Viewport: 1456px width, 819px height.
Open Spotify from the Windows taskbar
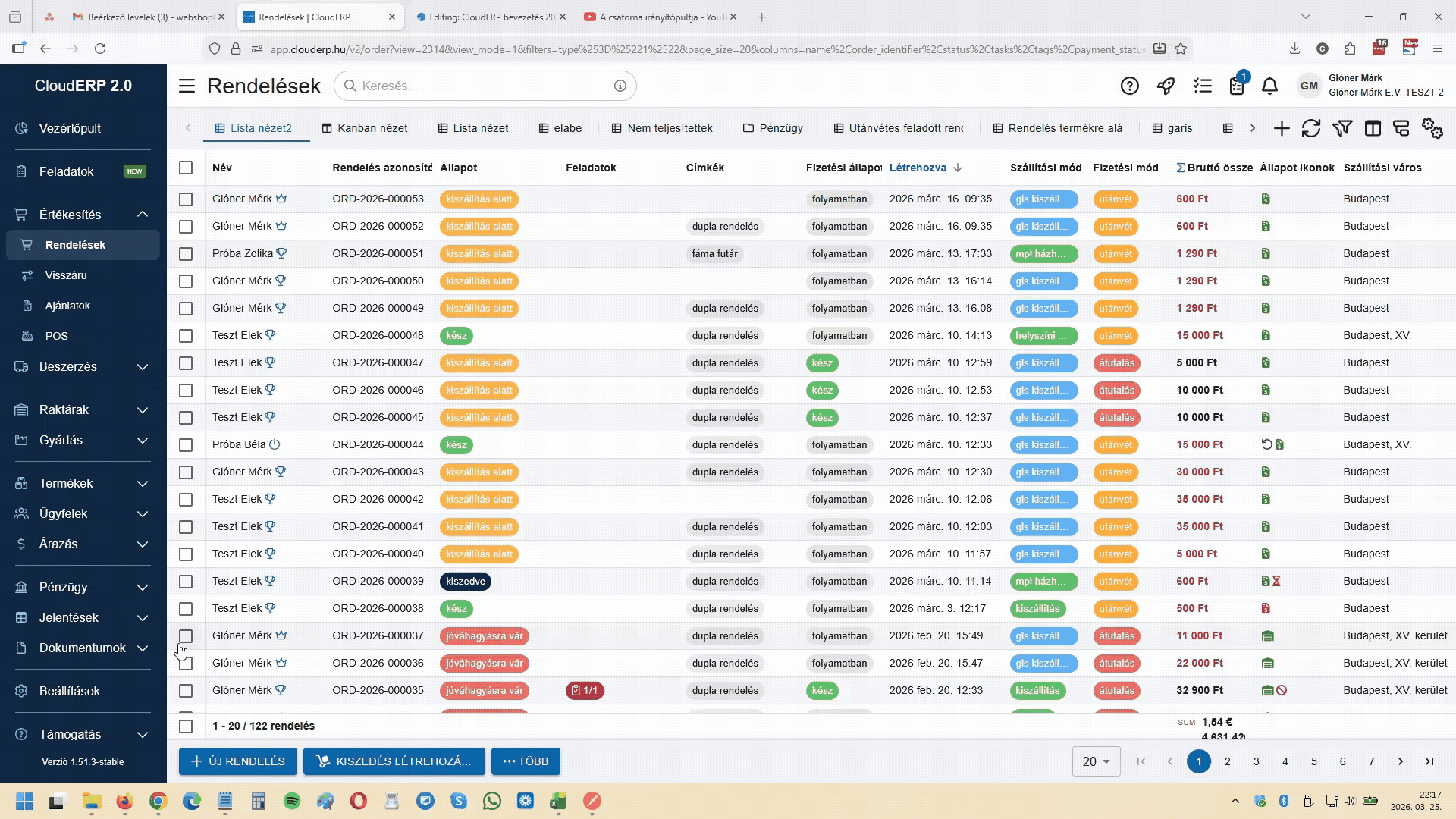pyautogui.click(x=291, y=801)
